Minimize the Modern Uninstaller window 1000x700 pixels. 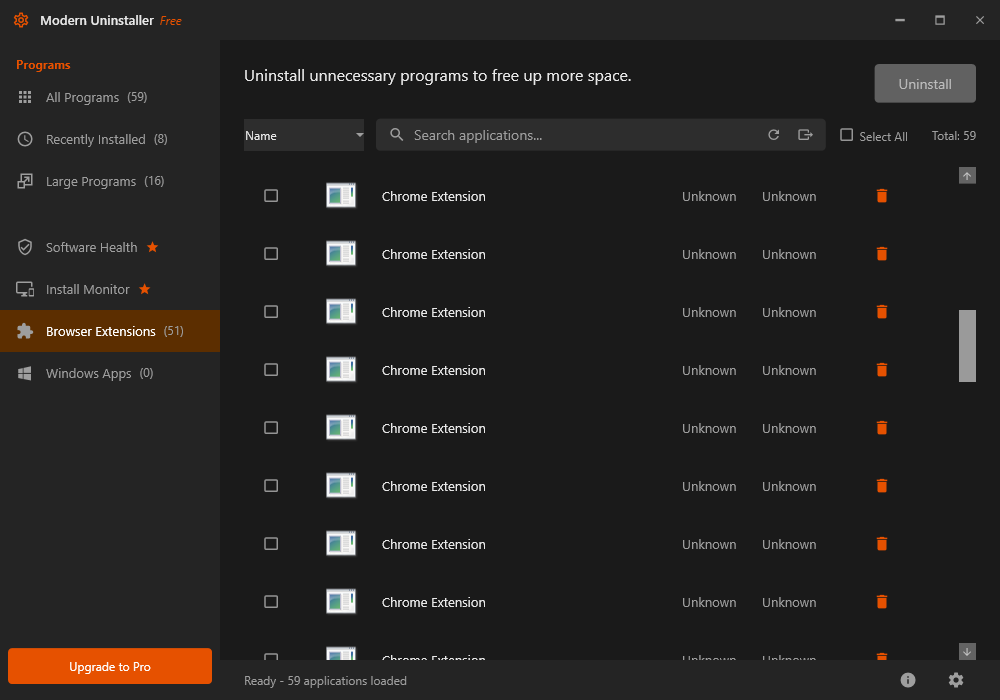click(x=900, y=20)
